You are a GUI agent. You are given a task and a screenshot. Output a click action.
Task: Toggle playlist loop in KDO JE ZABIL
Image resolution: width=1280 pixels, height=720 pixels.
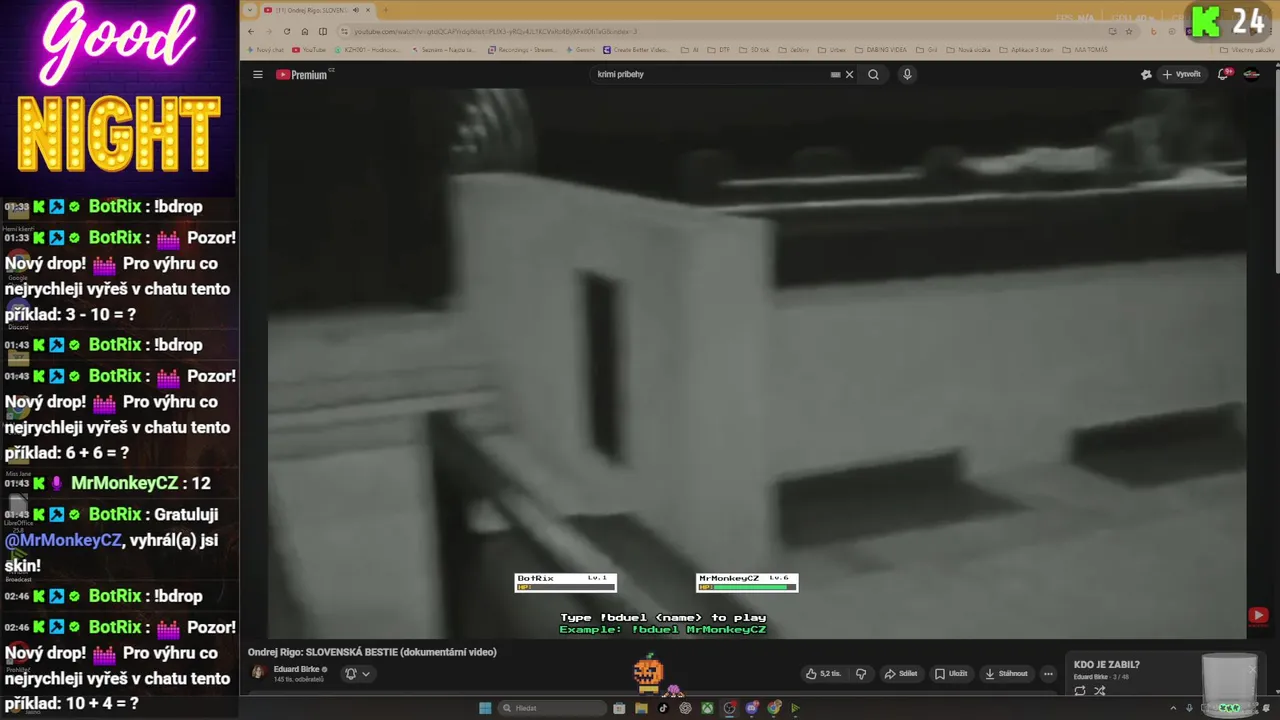coord(1080,691)
